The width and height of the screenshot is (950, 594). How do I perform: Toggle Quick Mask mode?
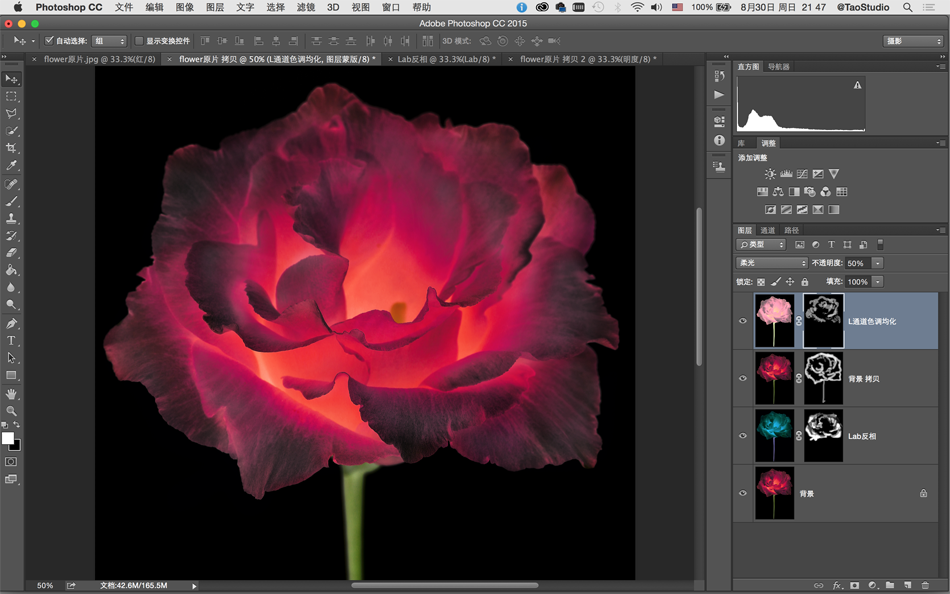pos(11,462)
